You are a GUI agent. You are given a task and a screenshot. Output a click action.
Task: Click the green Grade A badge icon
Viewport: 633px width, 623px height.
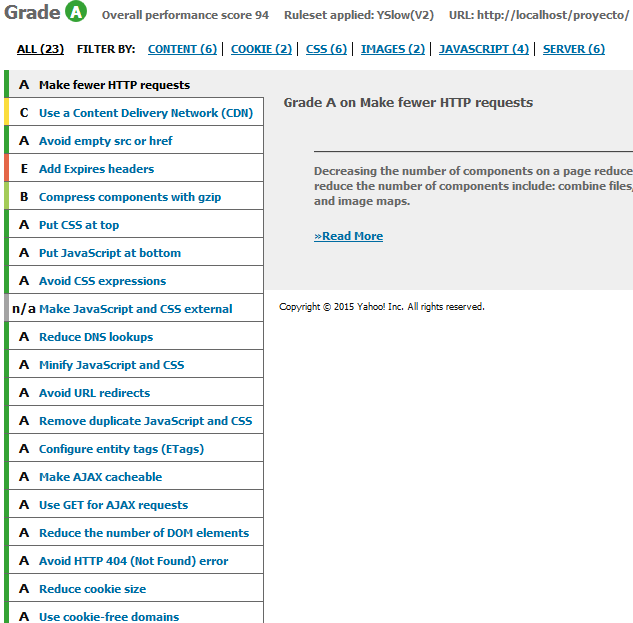[x=77, y=13]
